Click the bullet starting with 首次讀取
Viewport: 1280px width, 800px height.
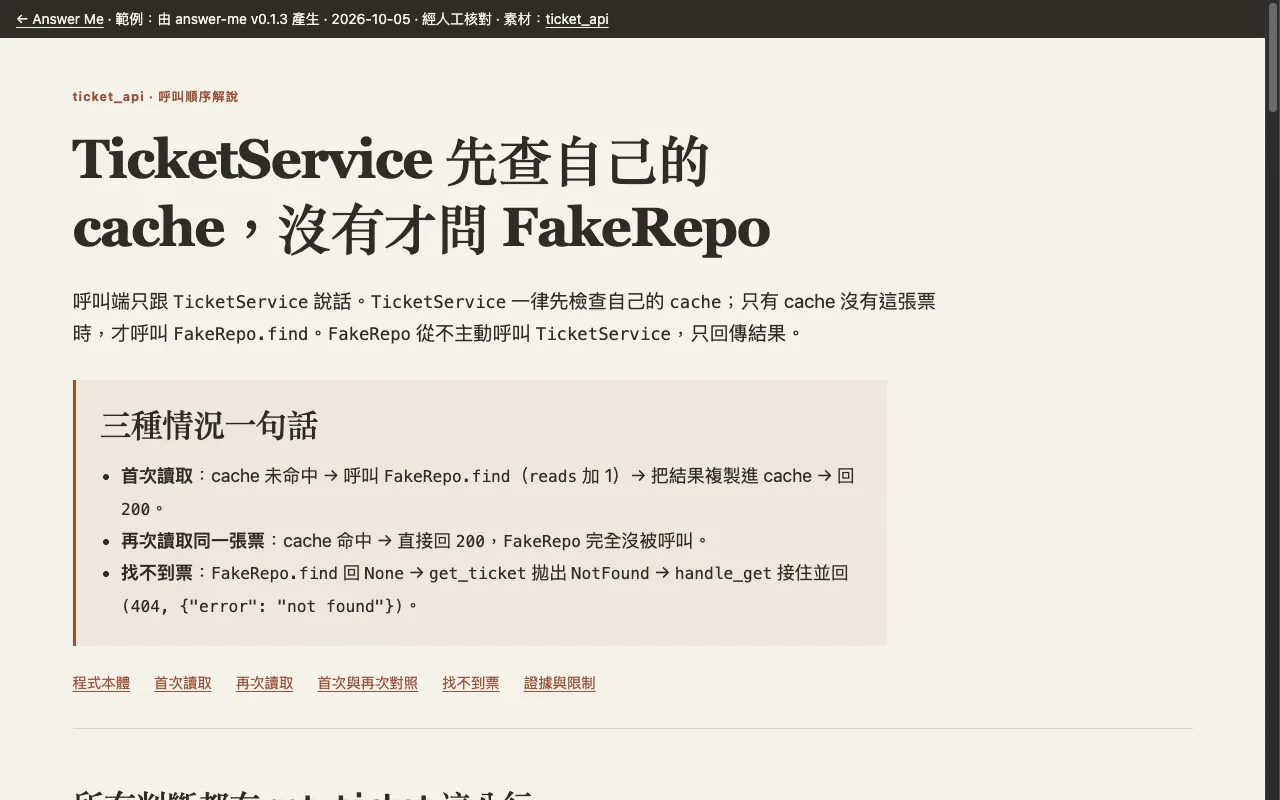(487, 492)
